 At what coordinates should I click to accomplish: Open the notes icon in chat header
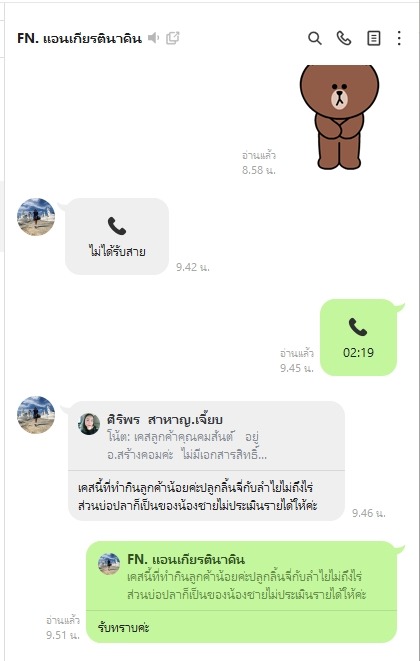click(374, 38)
